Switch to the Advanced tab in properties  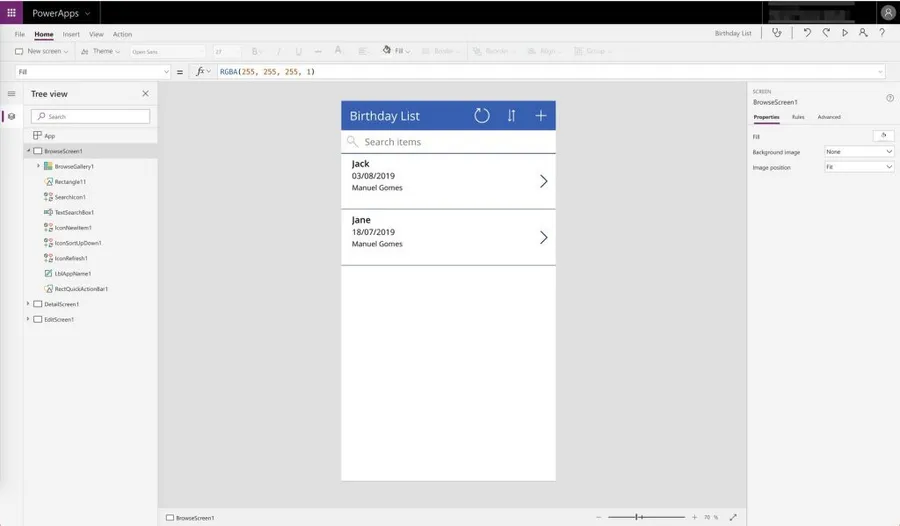tap(829, 117)
